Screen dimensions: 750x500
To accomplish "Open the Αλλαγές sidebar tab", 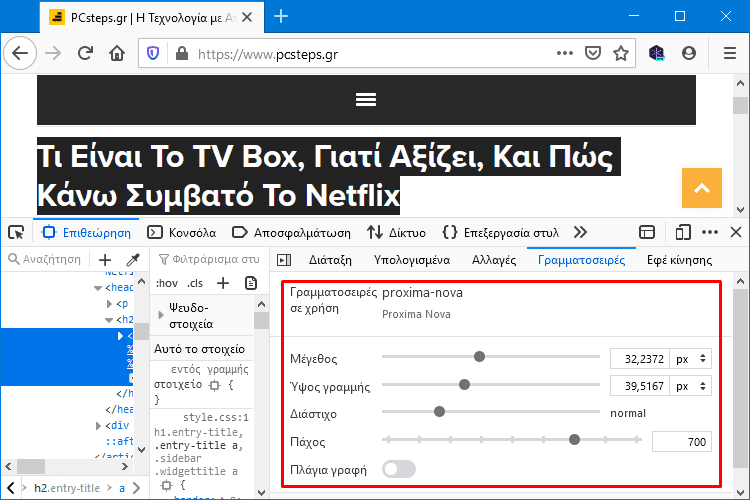I will click(494, 260).
